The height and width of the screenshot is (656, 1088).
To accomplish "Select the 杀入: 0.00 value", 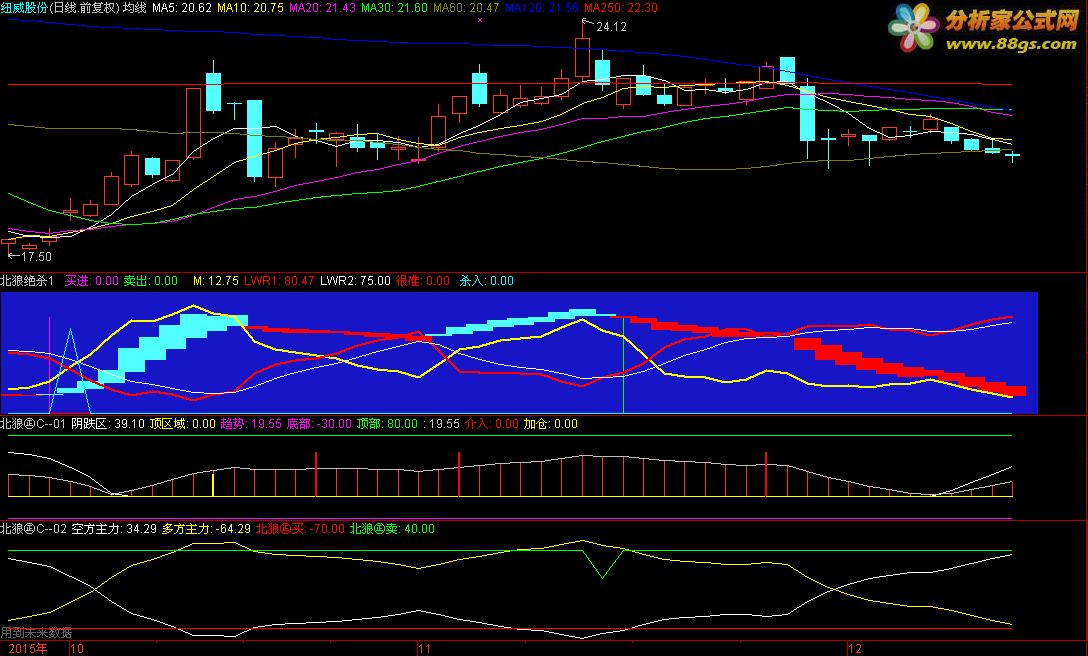I will coord(486,280).
